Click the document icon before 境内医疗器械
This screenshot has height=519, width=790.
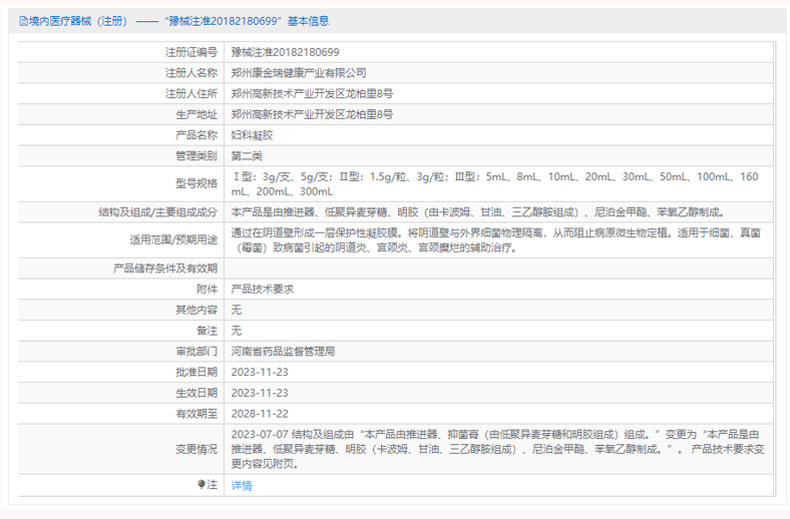pyautogui.click(x=20, y=20)
